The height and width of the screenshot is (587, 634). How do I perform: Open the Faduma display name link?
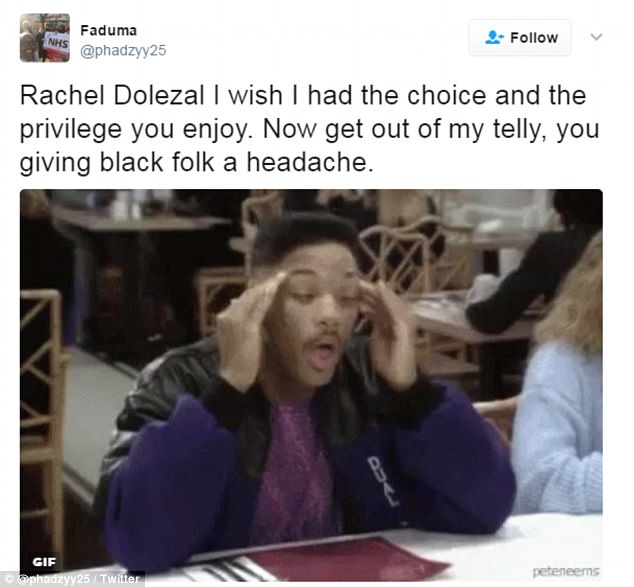[x=108, y=30]
